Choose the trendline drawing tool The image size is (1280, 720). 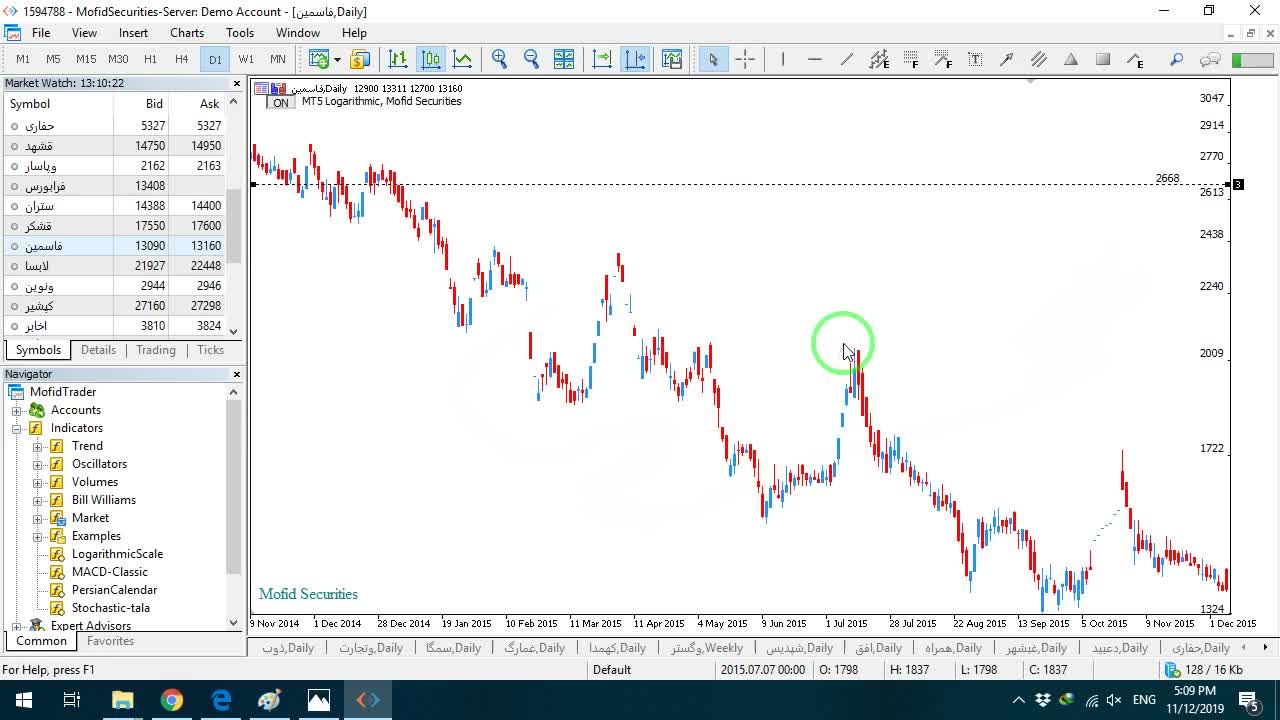point(847,59)
